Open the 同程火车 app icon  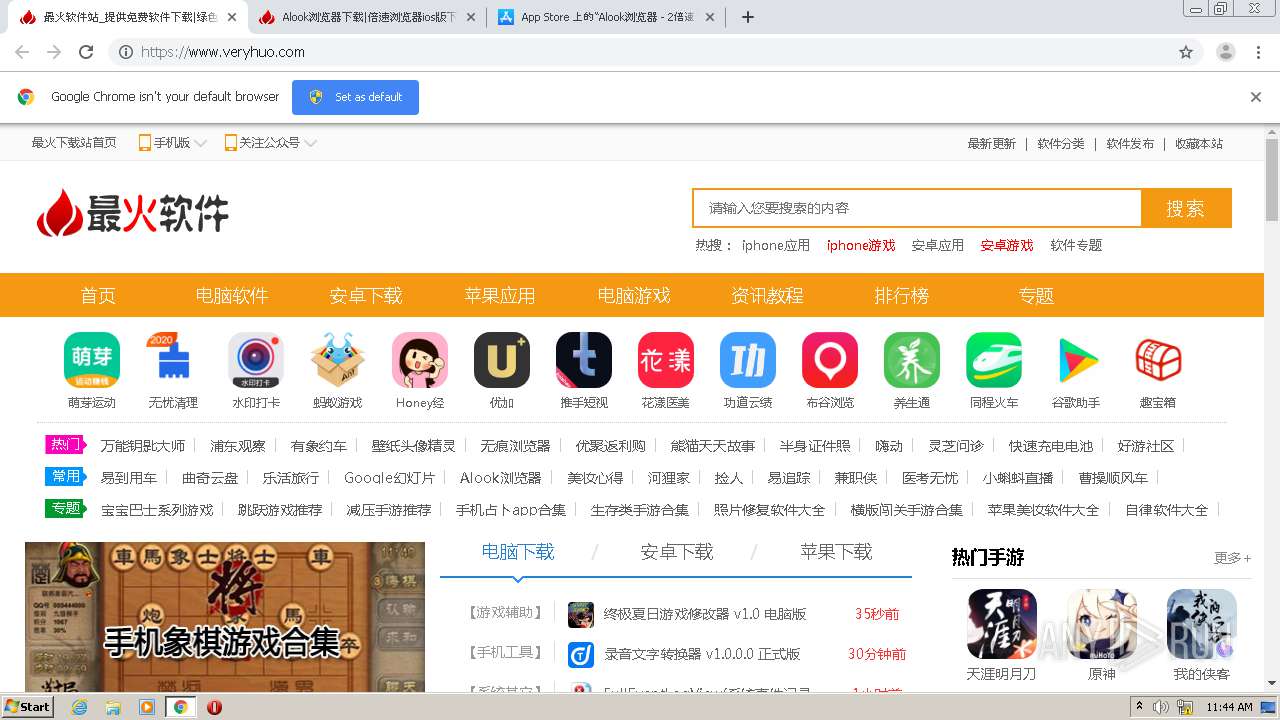[994, 360]
